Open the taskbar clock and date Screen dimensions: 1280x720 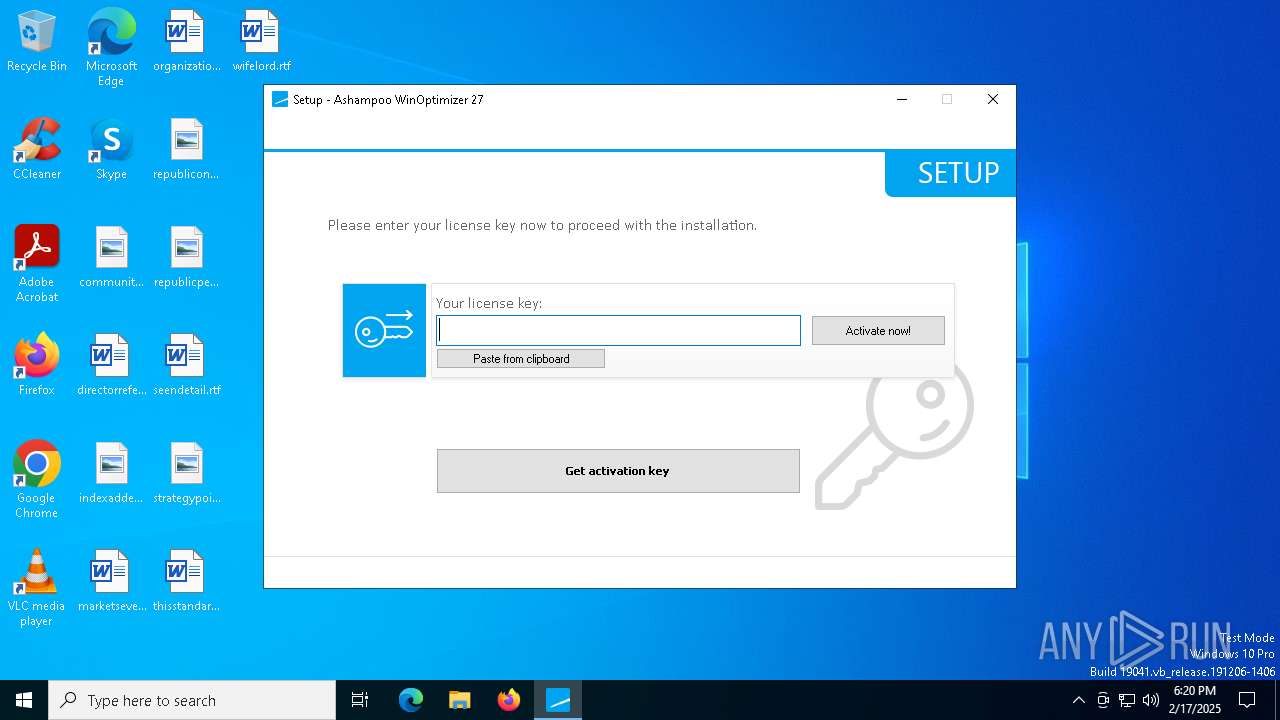coord(1195,700)
